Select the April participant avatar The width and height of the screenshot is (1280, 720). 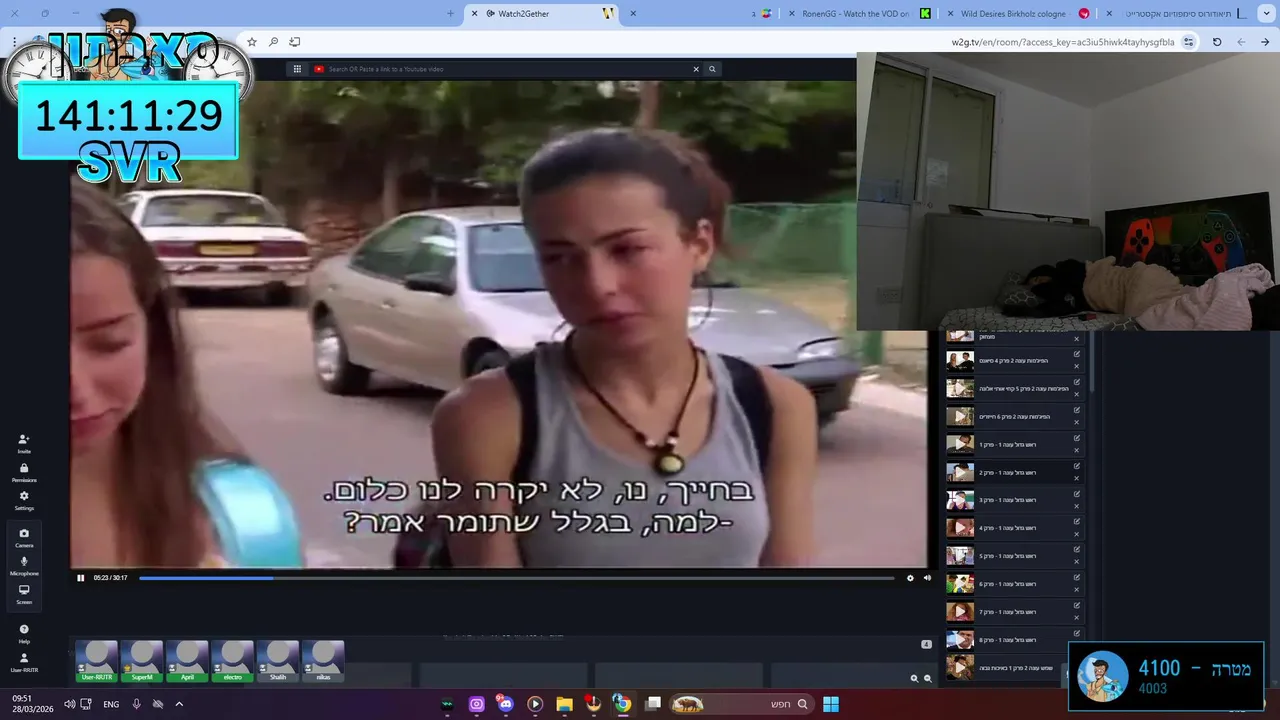pos(187,661)
